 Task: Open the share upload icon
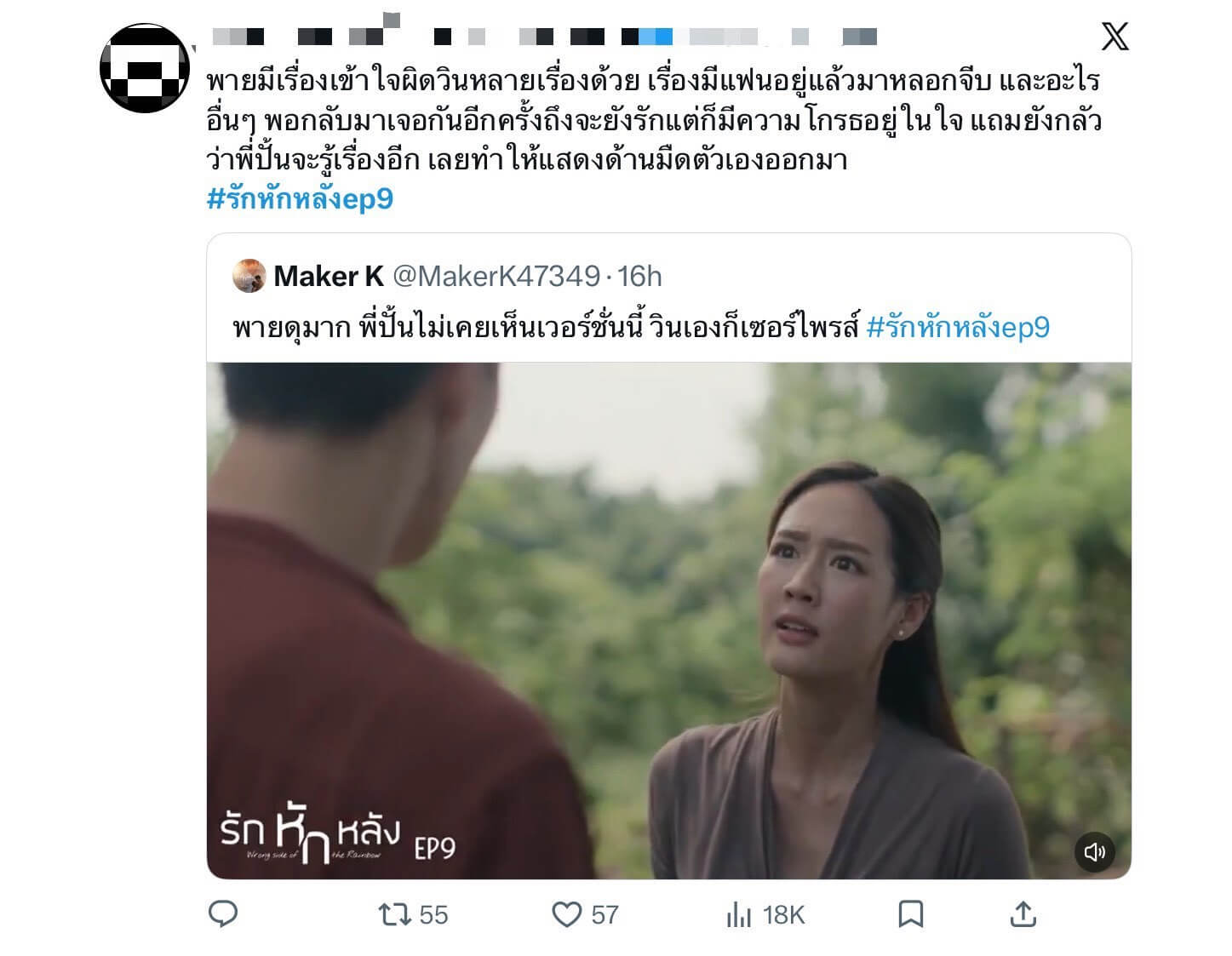tap(1023, 914)
